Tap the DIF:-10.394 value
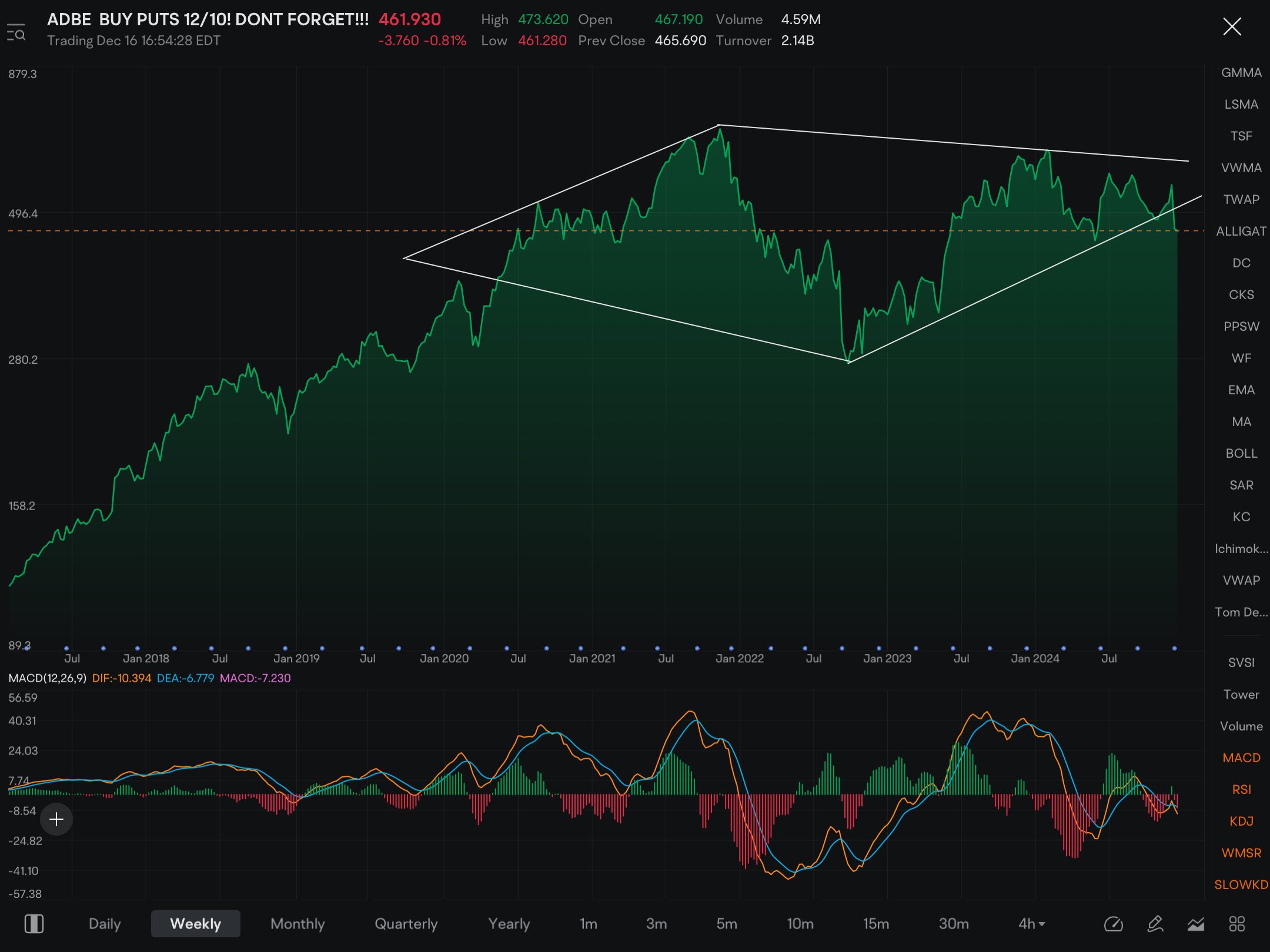 click(122, 678)
